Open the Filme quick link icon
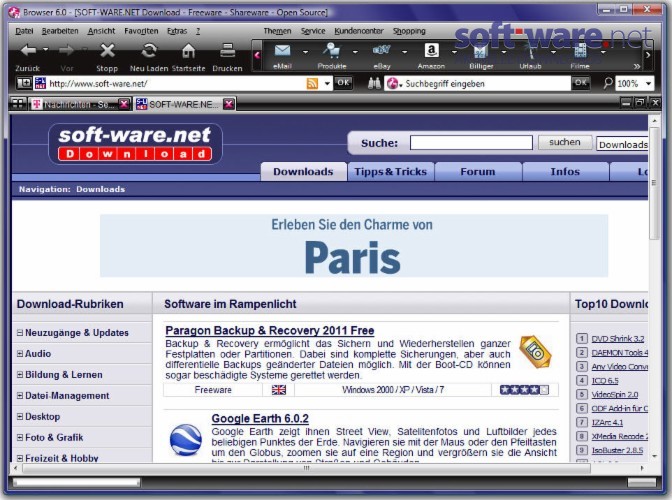672x500 pixels. point(580,51)
